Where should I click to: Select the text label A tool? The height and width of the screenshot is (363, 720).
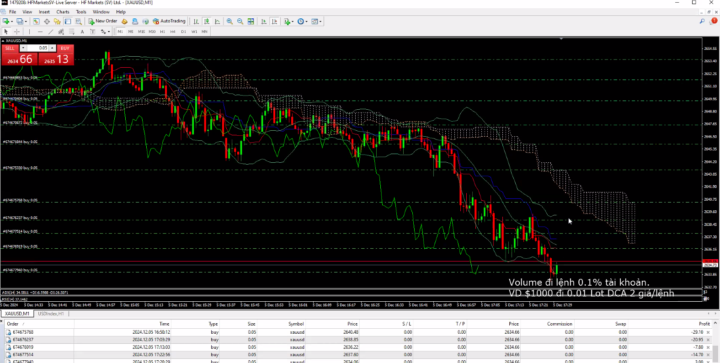(x=82, y=32)
